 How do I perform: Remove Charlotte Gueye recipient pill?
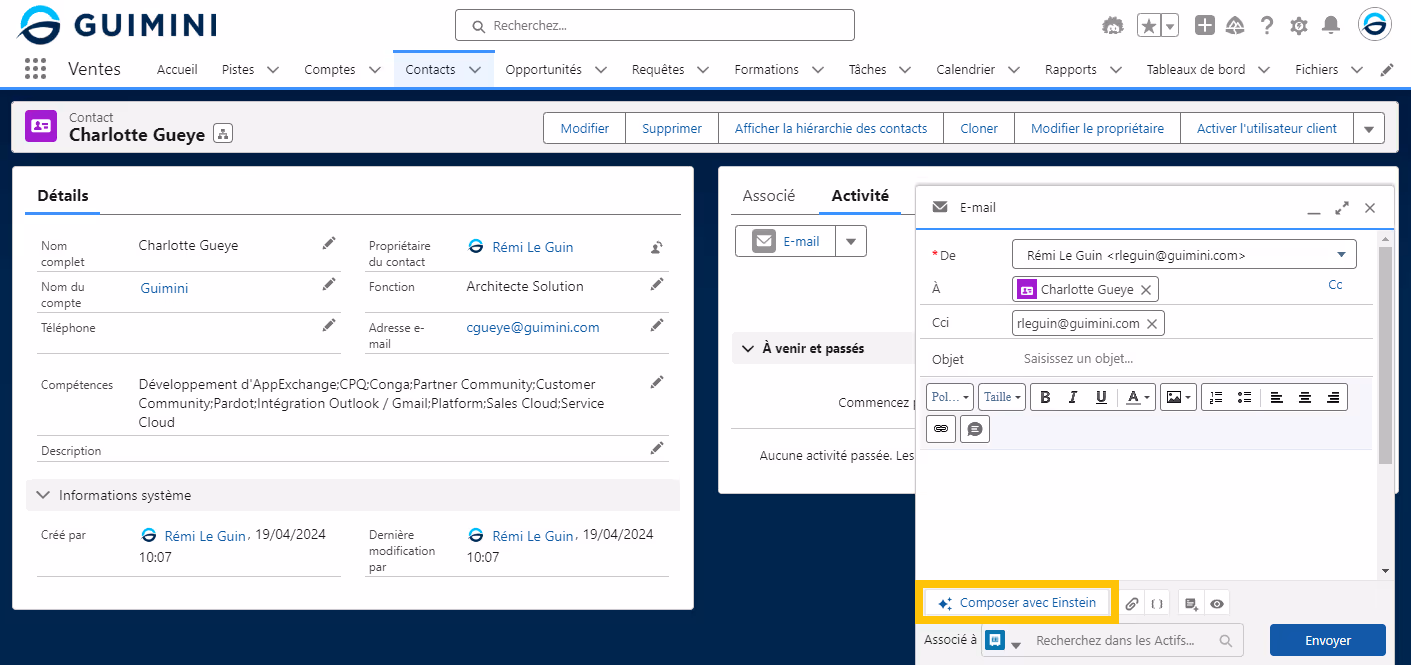(1146, 290)
